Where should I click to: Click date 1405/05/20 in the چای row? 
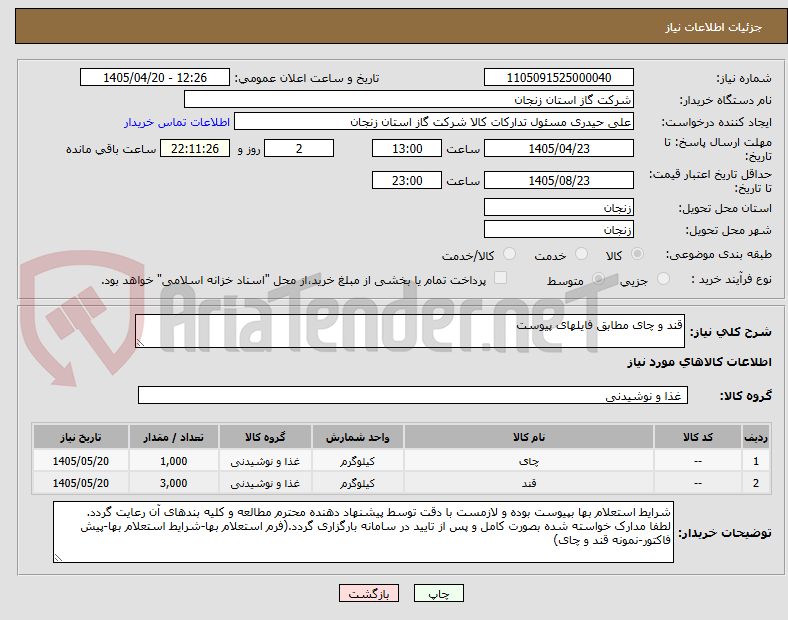click(80, 461)
